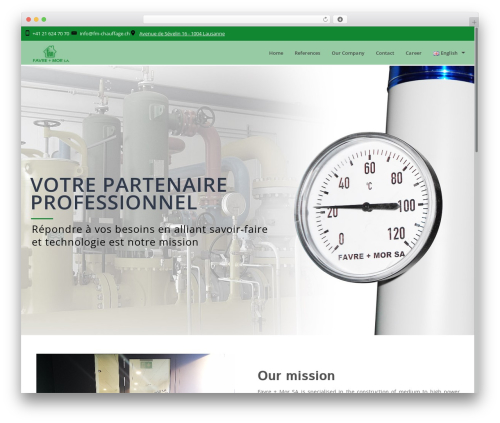This screenshot has height=423, width=500.
Task: Click the phone icon in the top bar
Action: click(x=28, y=33)
